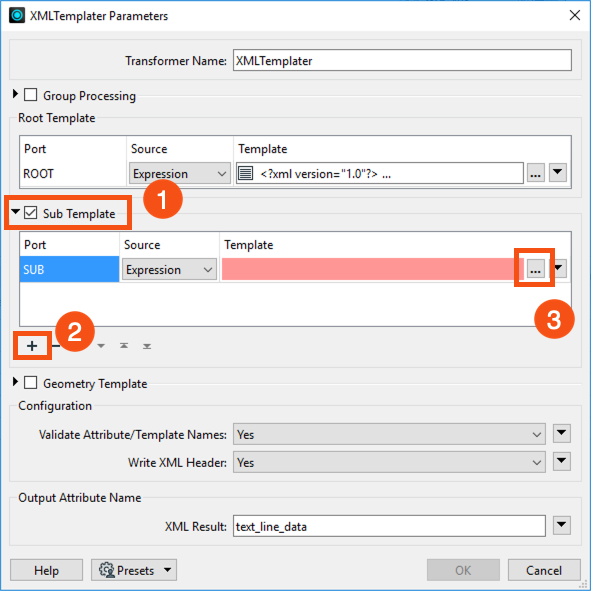591x591 pixels.
Task: Click the XML Result input field
Action: (389, 526)
